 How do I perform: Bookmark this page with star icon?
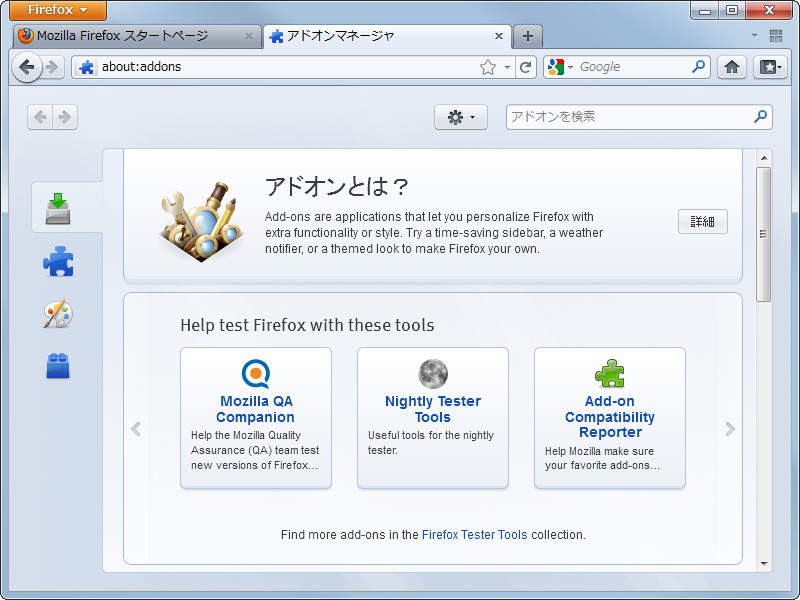tap(488, 67)
